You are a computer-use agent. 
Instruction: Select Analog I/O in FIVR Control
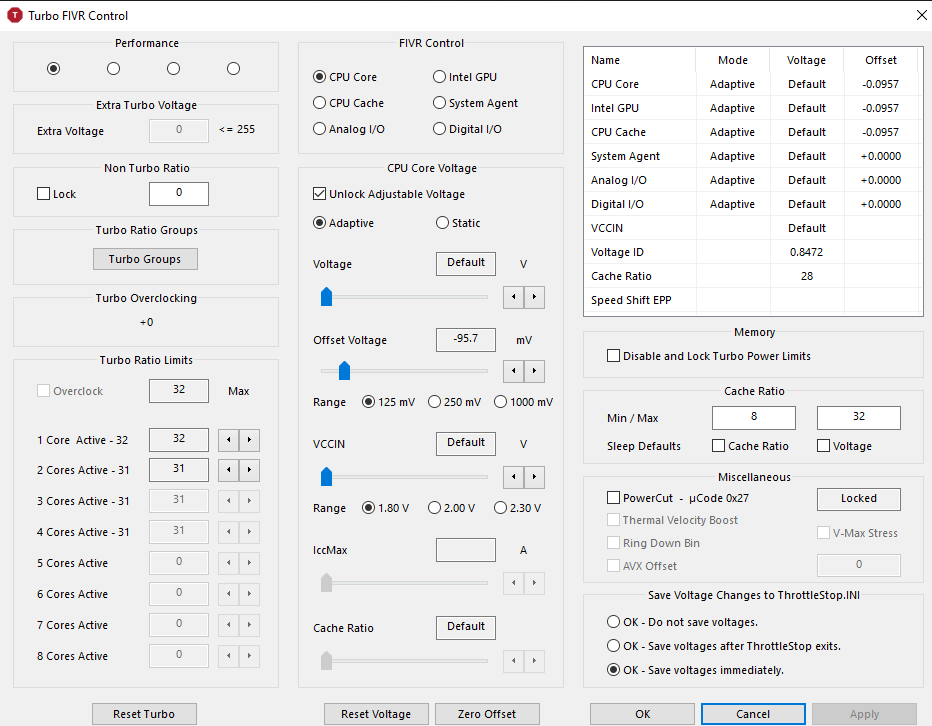pyautogui.click(x=349, y=129)
